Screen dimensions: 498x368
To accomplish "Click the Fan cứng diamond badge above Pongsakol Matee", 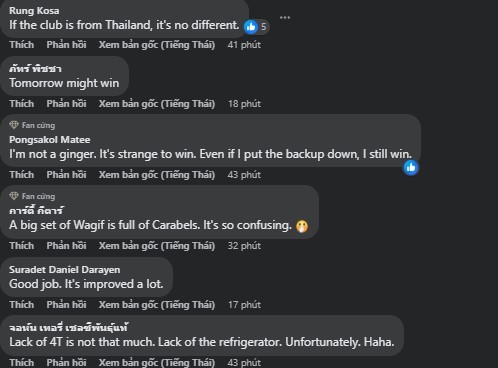I will pos(14,125).
